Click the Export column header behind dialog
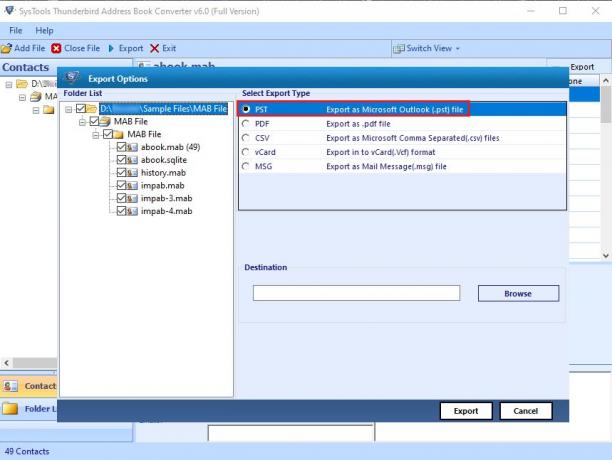Viewport: 612px width, 460px height. pos(582,67)
